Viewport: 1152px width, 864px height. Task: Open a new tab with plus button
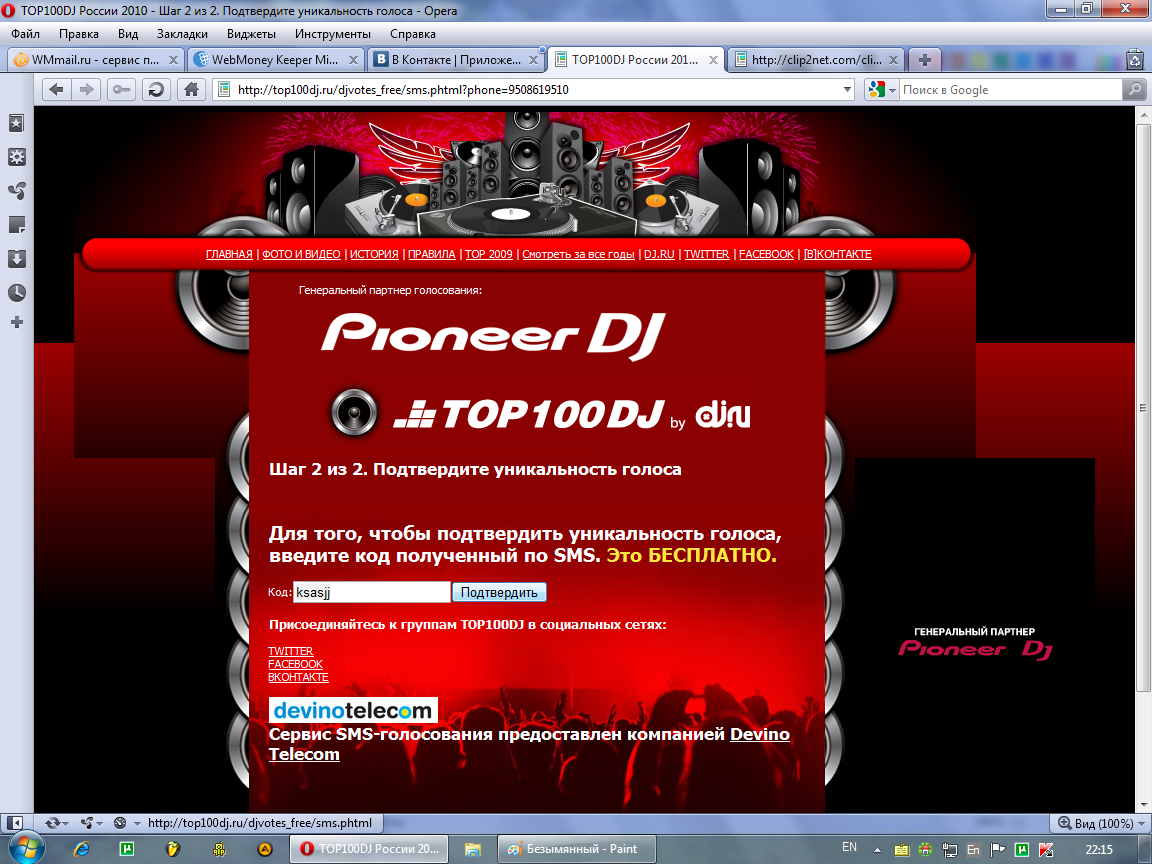924,60
